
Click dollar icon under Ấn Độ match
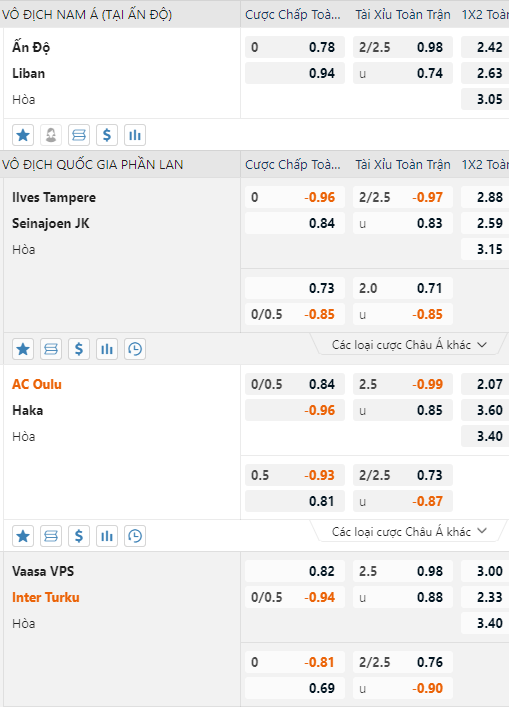(107, 135)
